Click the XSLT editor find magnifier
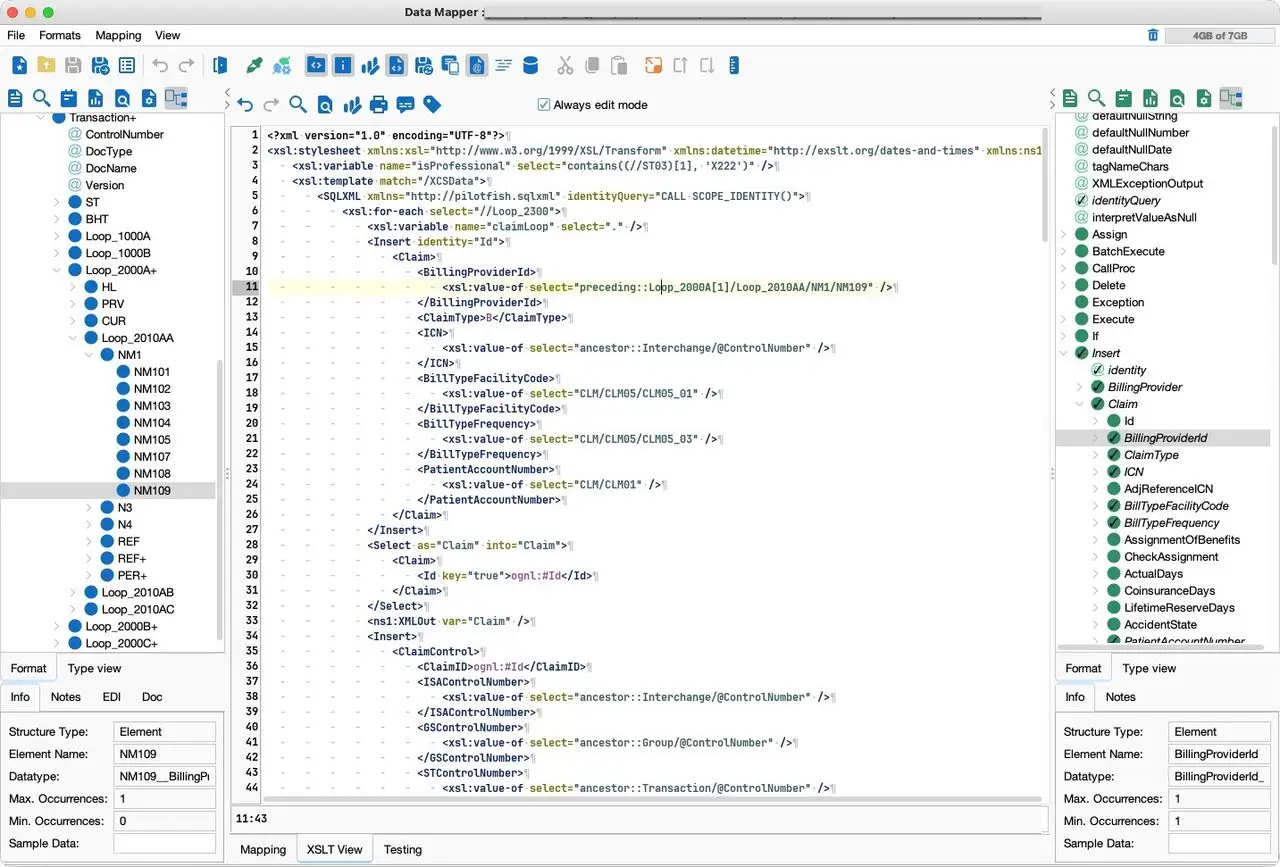The height and width of the screenshot is (867, 1280). (x=298, y=104)
